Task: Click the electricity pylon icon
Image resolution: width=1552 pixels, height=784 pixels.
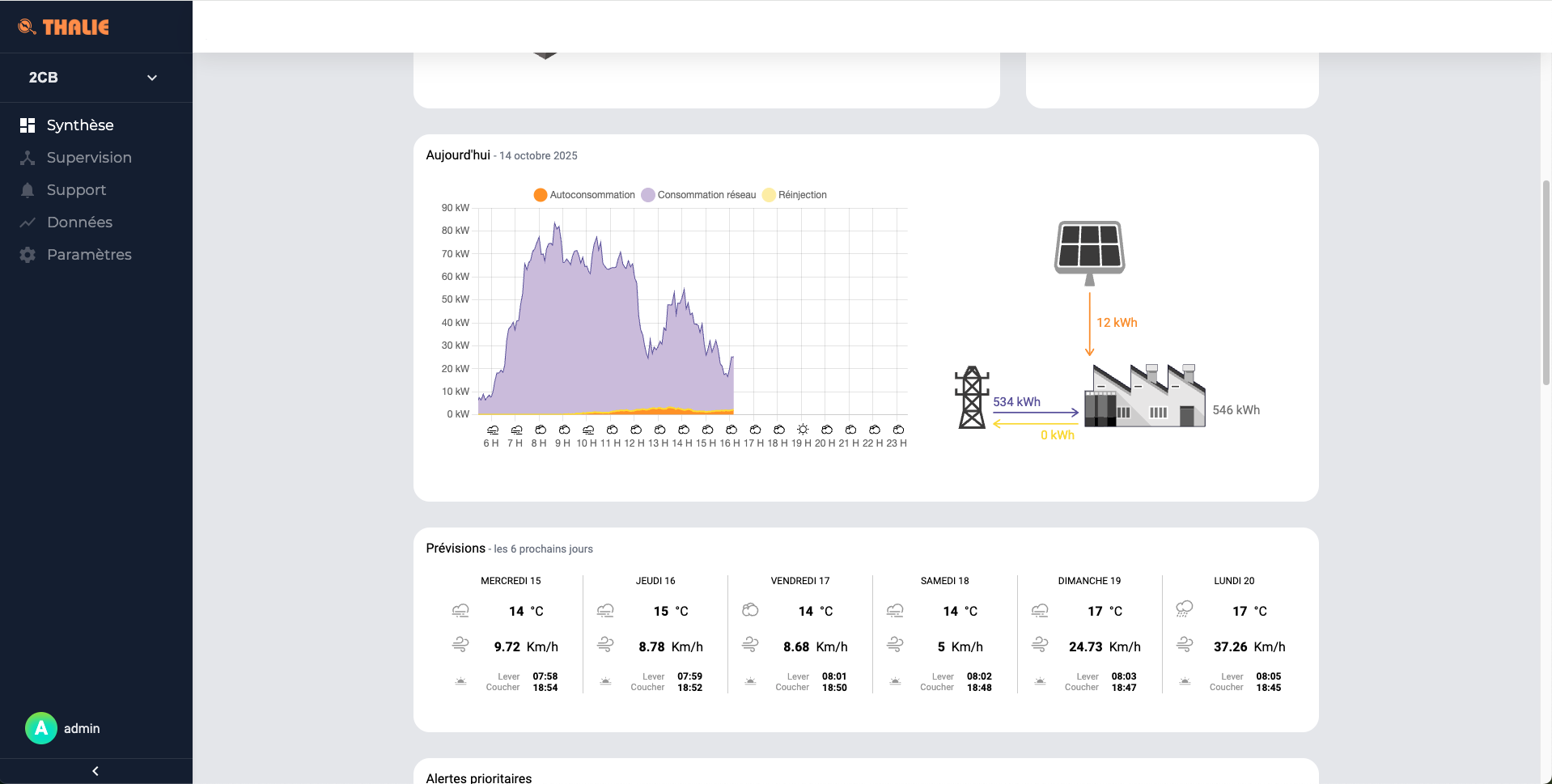Action: coord(971,396)
